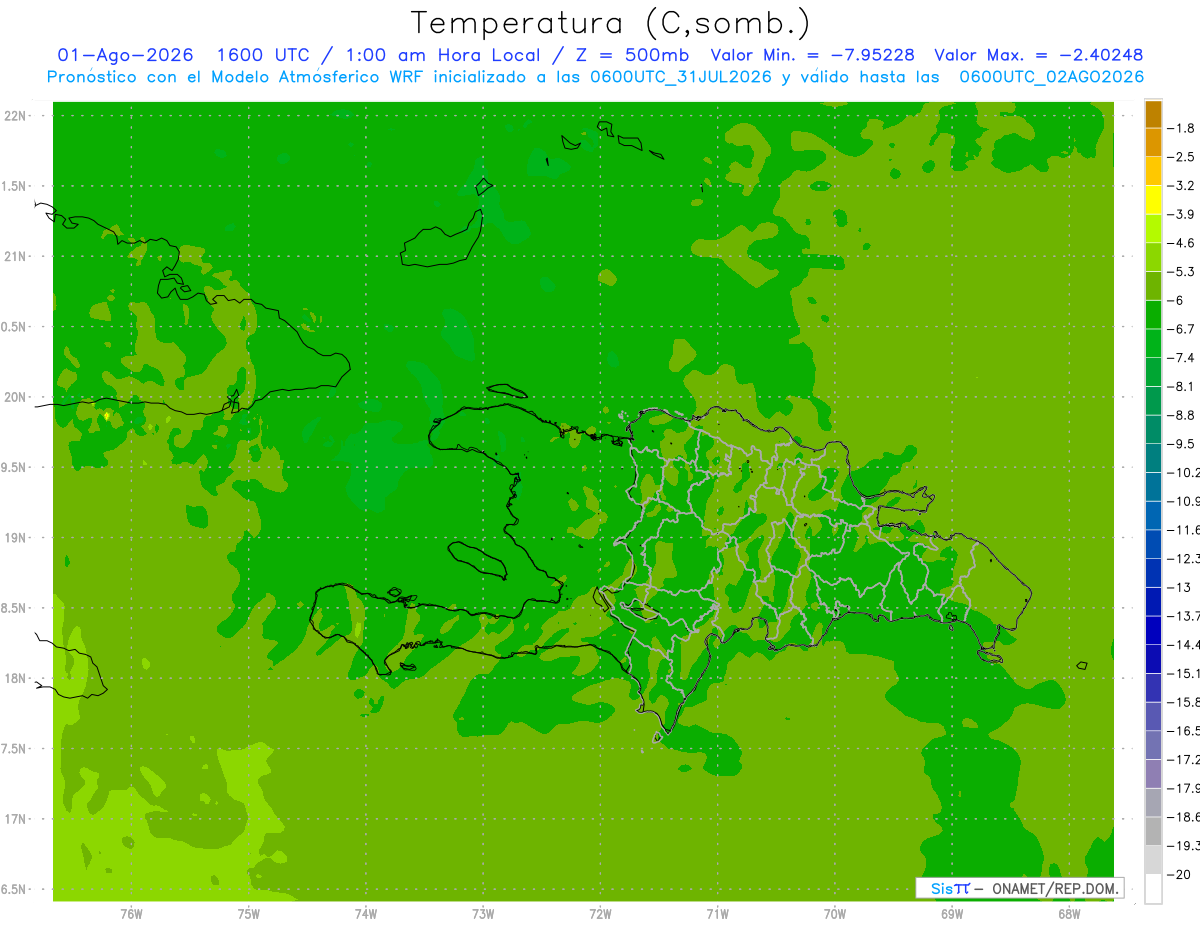Click the '-2.5' colorbar value

tap(1182, 157)
